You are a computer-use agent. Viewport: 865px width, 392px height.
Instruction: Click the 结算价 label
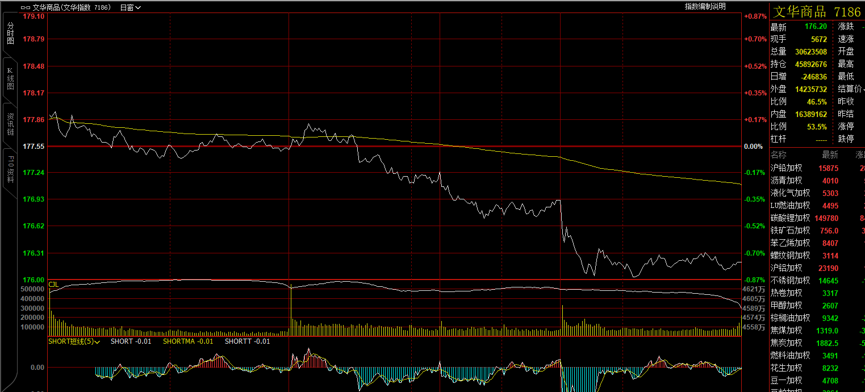coord(850,89)
